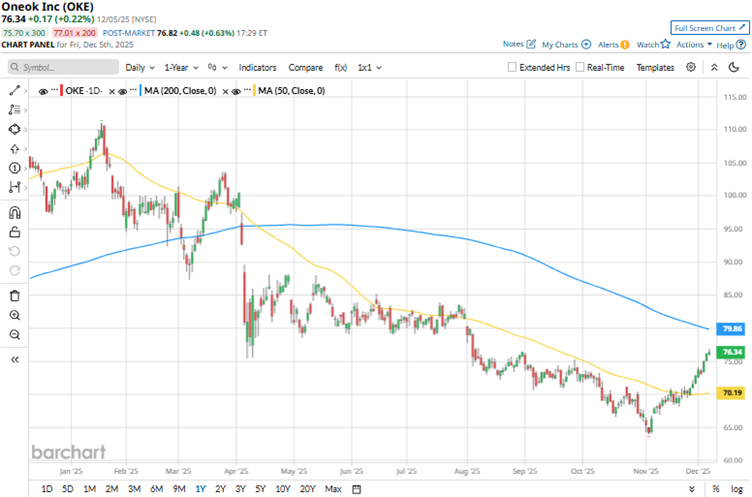Zoom in on the chart
This screenshot has width=752, height=497.
tap(14, 315)
